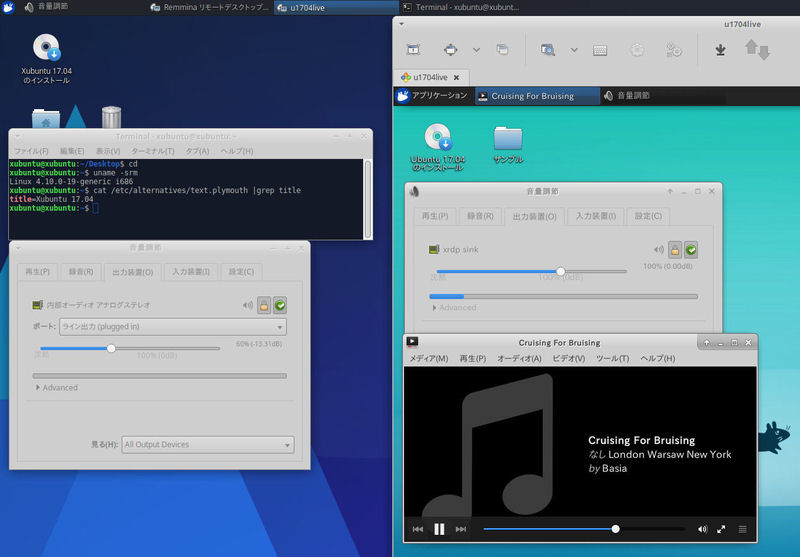Click the gray up/down arrows icon in Remmina
800x557 pixels.
[757, 50]
